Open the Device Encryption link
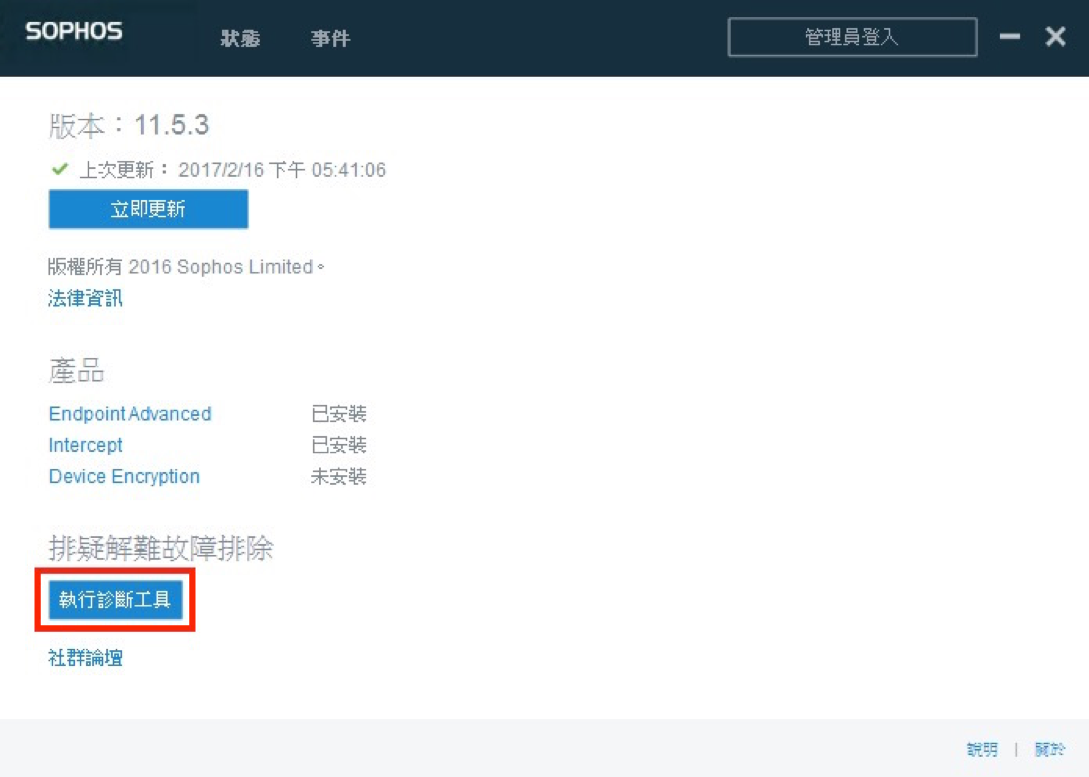1089x777 pixels. point(124,476)
